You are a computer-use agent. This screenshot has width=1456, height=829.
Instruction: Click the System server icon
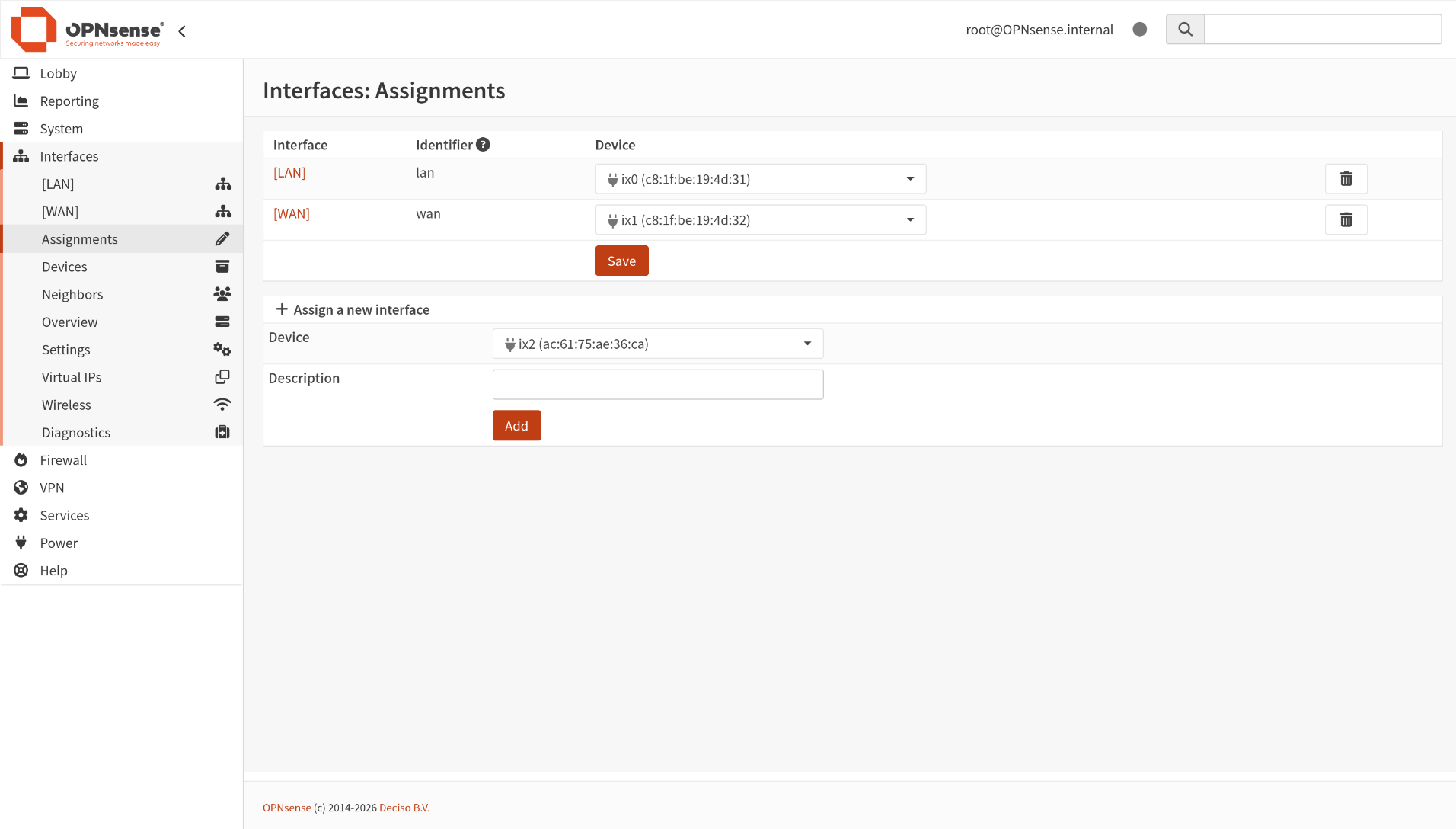(x=21, y=128)
